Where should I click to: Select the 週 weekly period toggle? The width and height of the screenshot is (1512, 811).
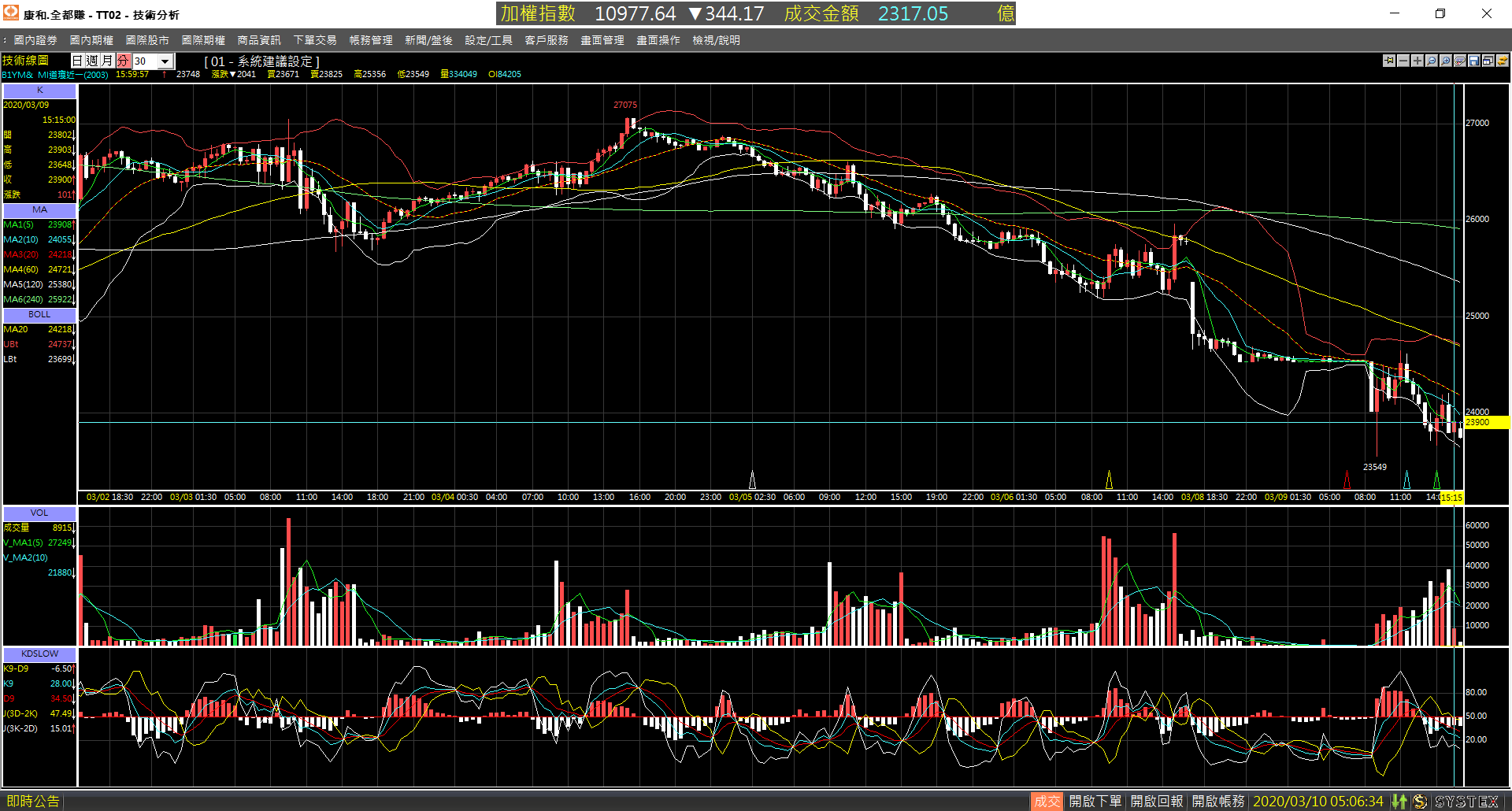[x=92, y=61]
